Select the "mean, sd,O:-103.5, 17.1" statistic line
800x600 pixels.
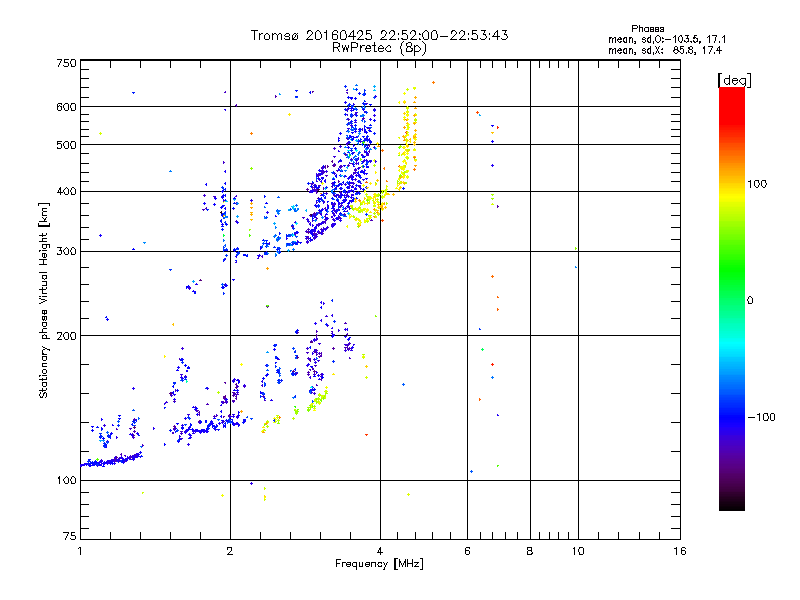(x=667, y=39)
